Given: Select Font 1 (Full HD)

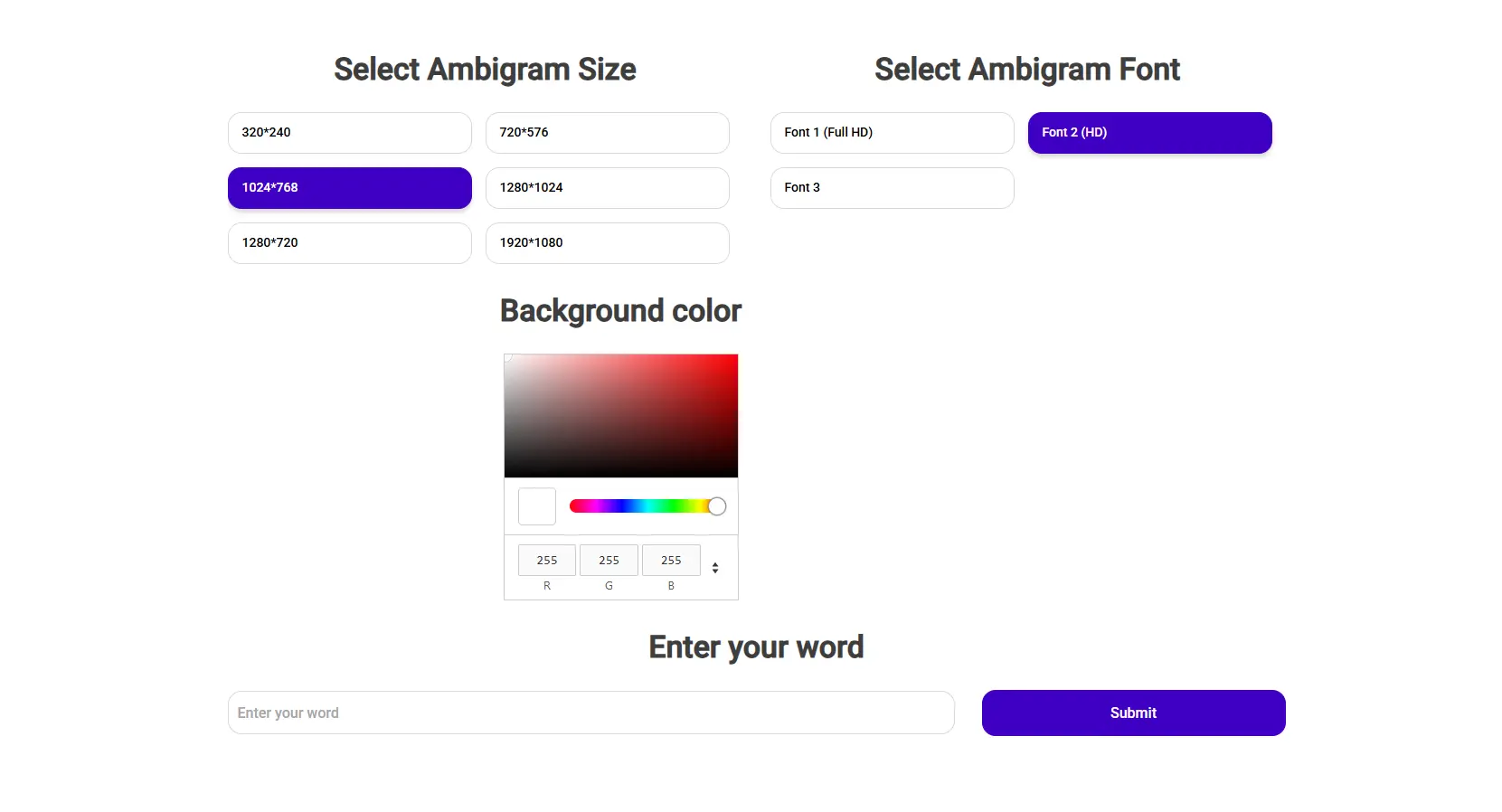Looking at the screenshot, I should tap(892, 133).
